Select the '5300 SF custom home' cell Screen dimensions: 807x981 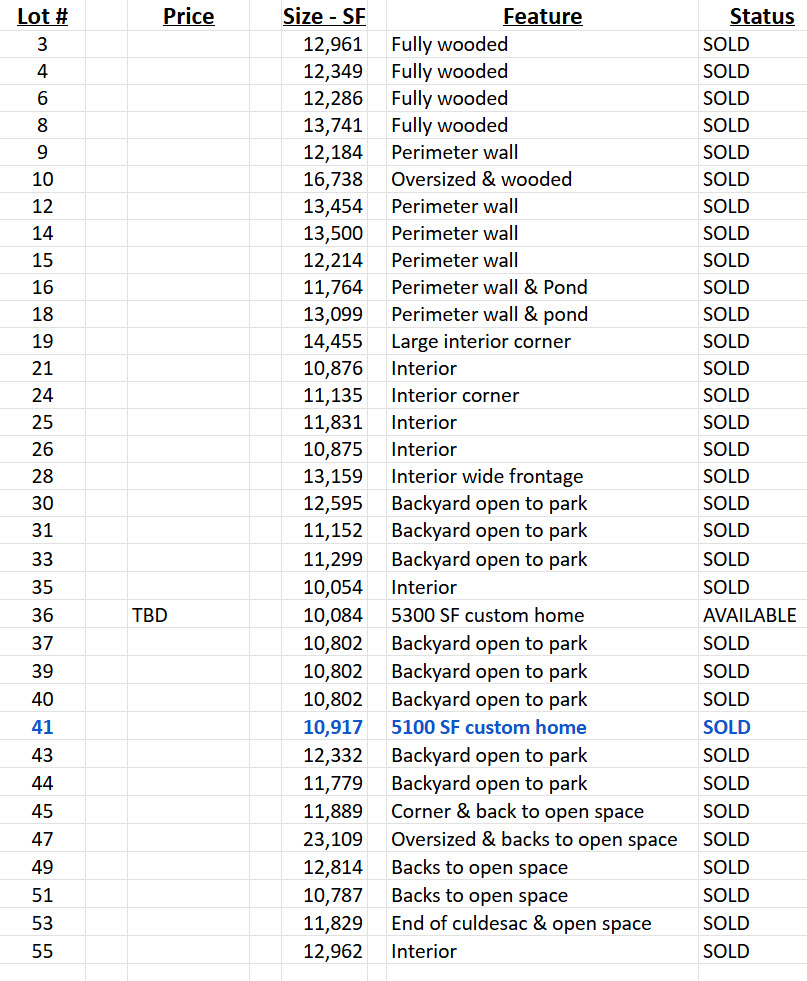[487, 615]
